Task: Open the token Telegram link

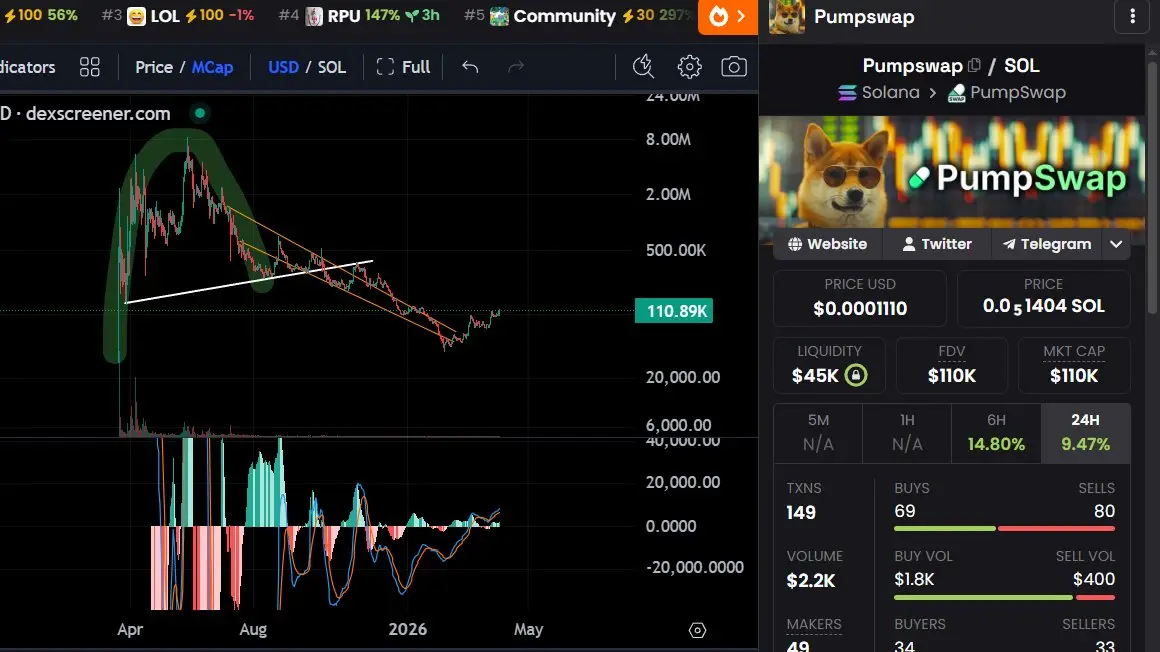Action: point(1047,244)
